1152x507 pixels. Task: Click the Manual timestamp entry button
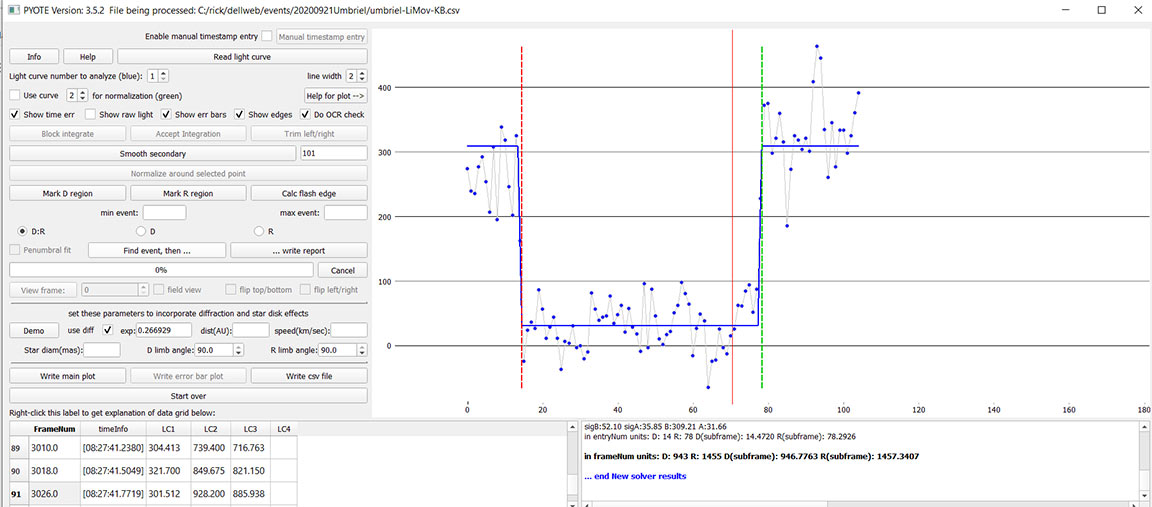(322, 36)
